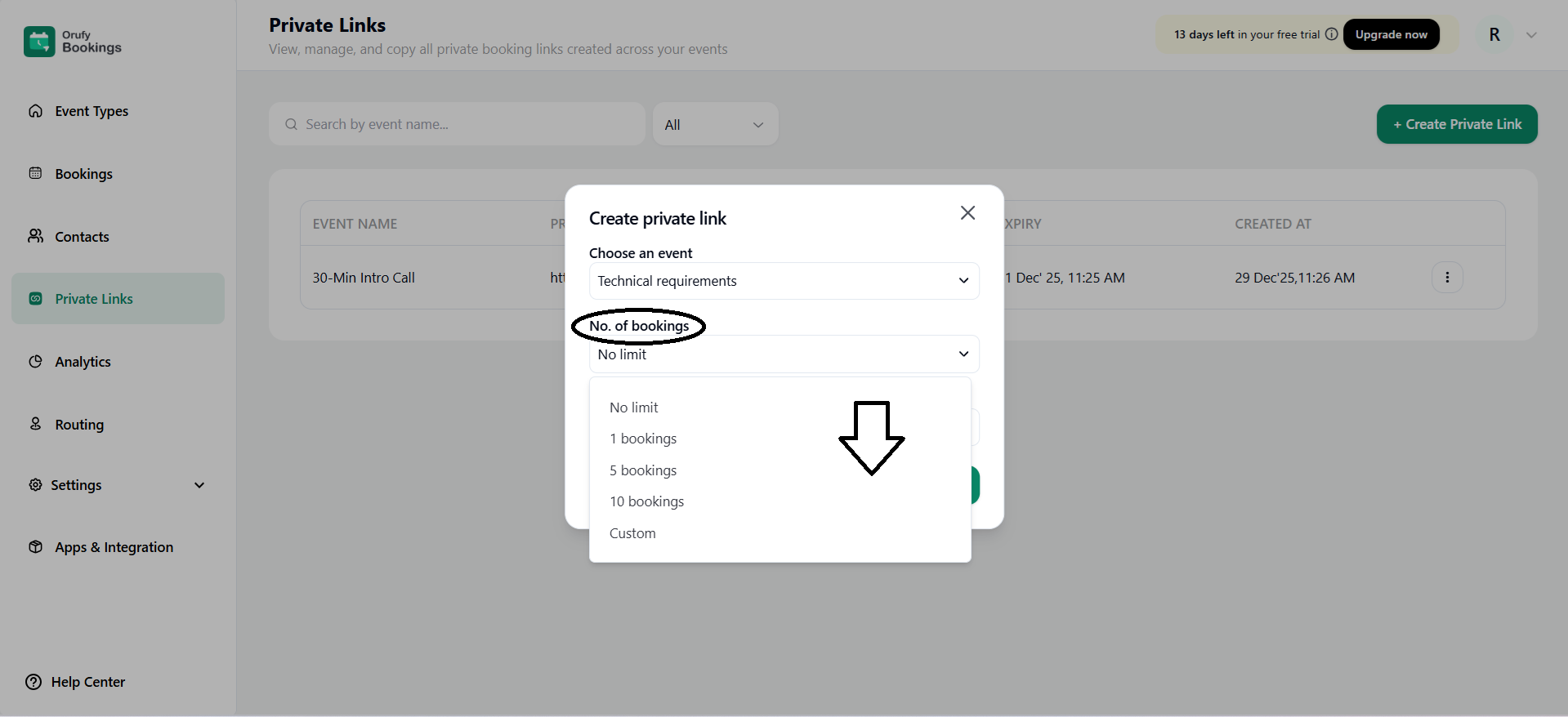Image resolution: width=1568 pixels, height=717 pixels.
Task: Click the Orufy Bookings logo icon
Action: [39, 42]
